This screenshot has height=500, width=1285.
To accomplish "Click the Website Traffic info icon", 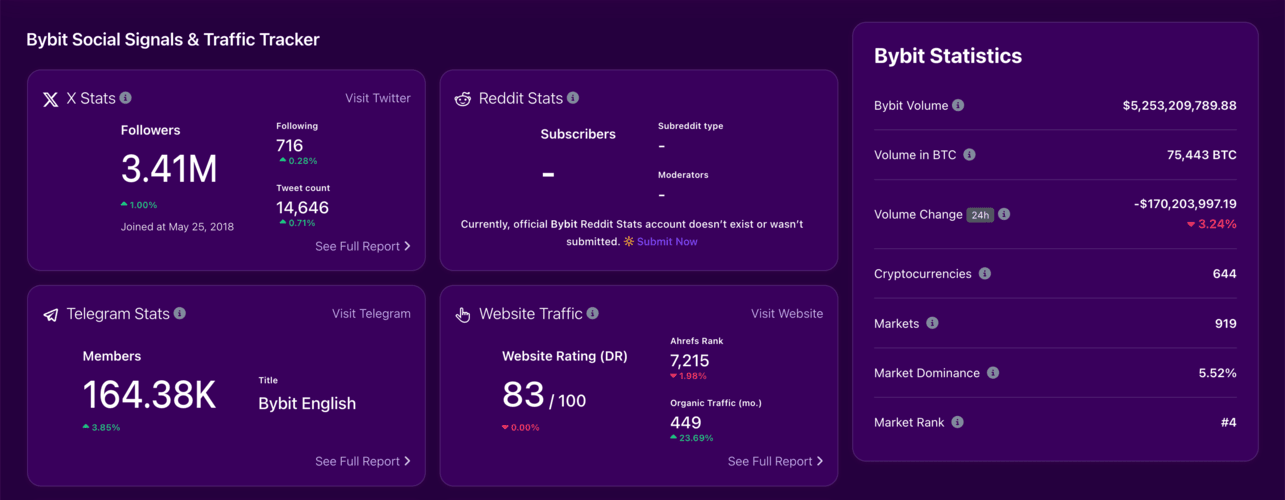I will [593, 313].
